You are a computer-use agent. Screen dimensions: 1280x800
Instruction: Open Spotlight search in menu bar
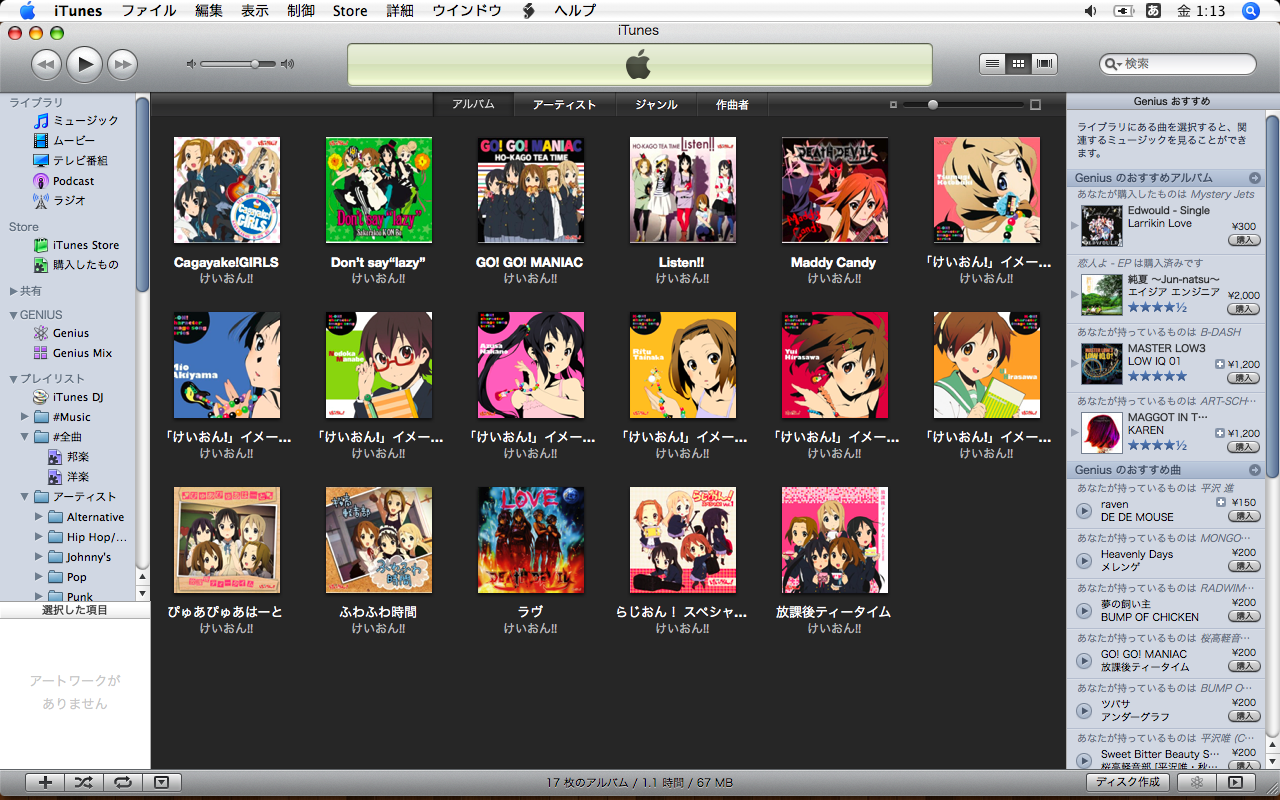point(1250,11)
